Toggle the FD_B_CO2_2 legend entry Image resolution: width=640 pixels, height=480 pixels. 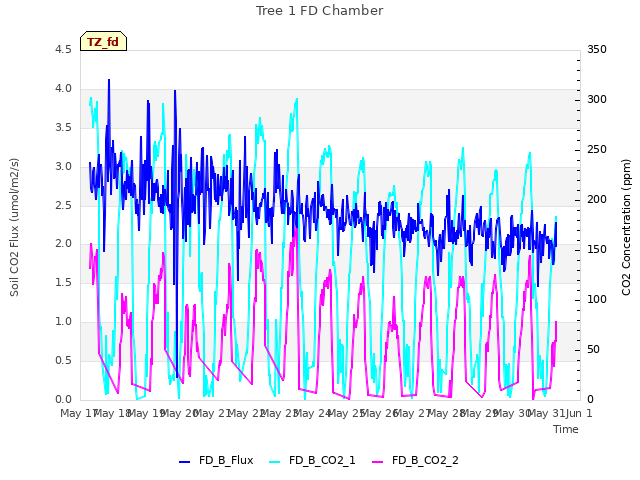tap(415, 460)
